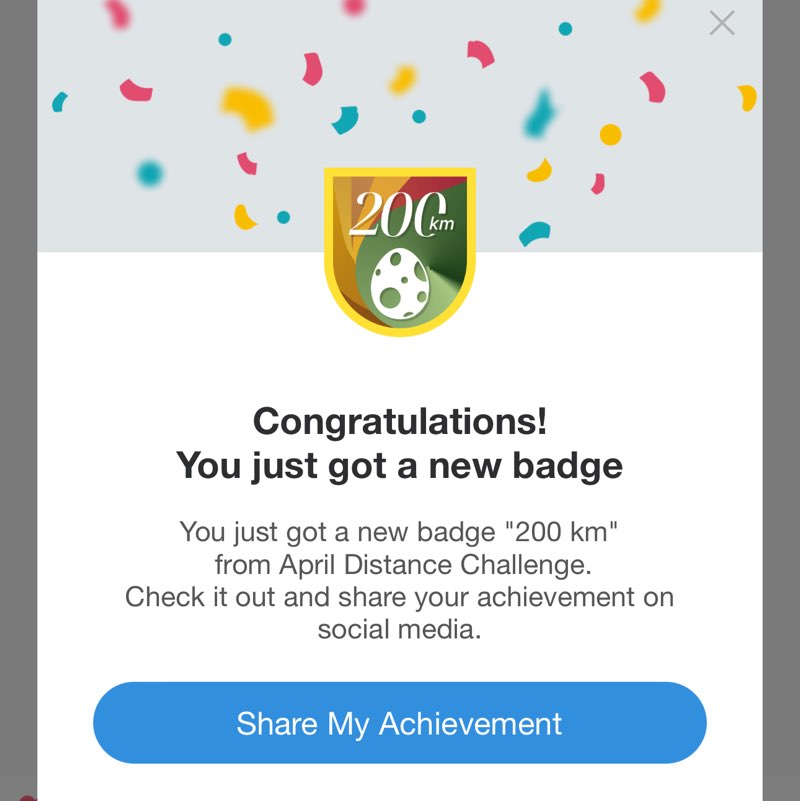The image size is (800, 801).
Task: Click the blurred teal confetti dot at left
Action: pos(150,174)
